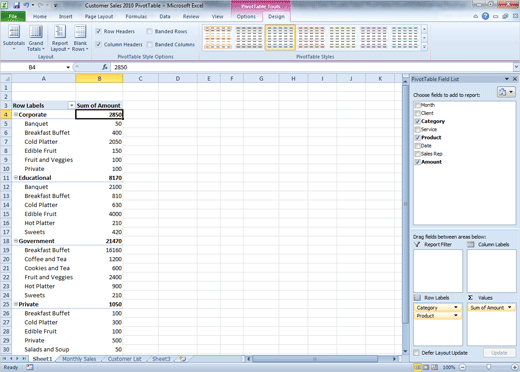520x372 pixels.
Task: Enable Defer Layout Update checkbox
Action: coord(416,353)
